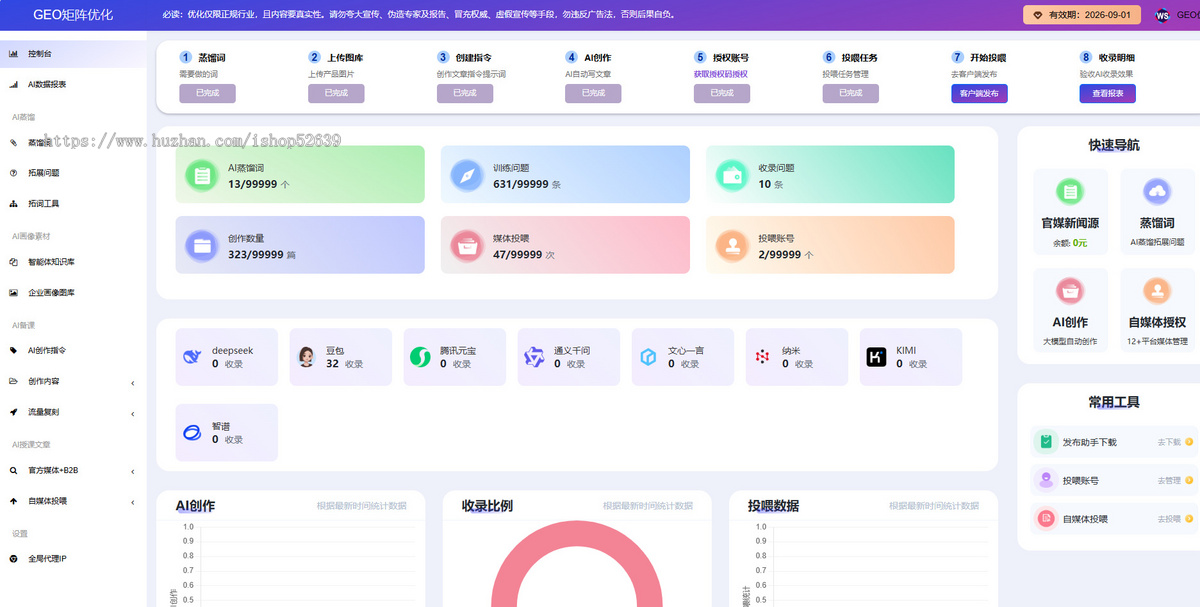This screenshot has height=607, width=1200.
Task: Click the 客户端发布 button under 开始投喂
Action: pos(979,93)
